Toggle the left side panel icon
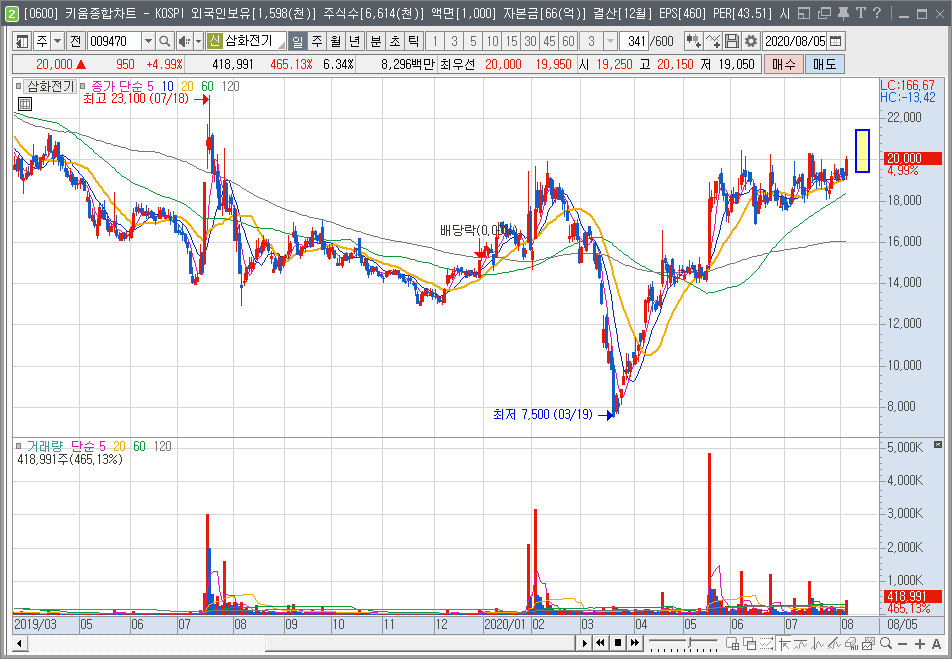The height and width of the screenshot is (659, 952). click(x=22, y=41)
